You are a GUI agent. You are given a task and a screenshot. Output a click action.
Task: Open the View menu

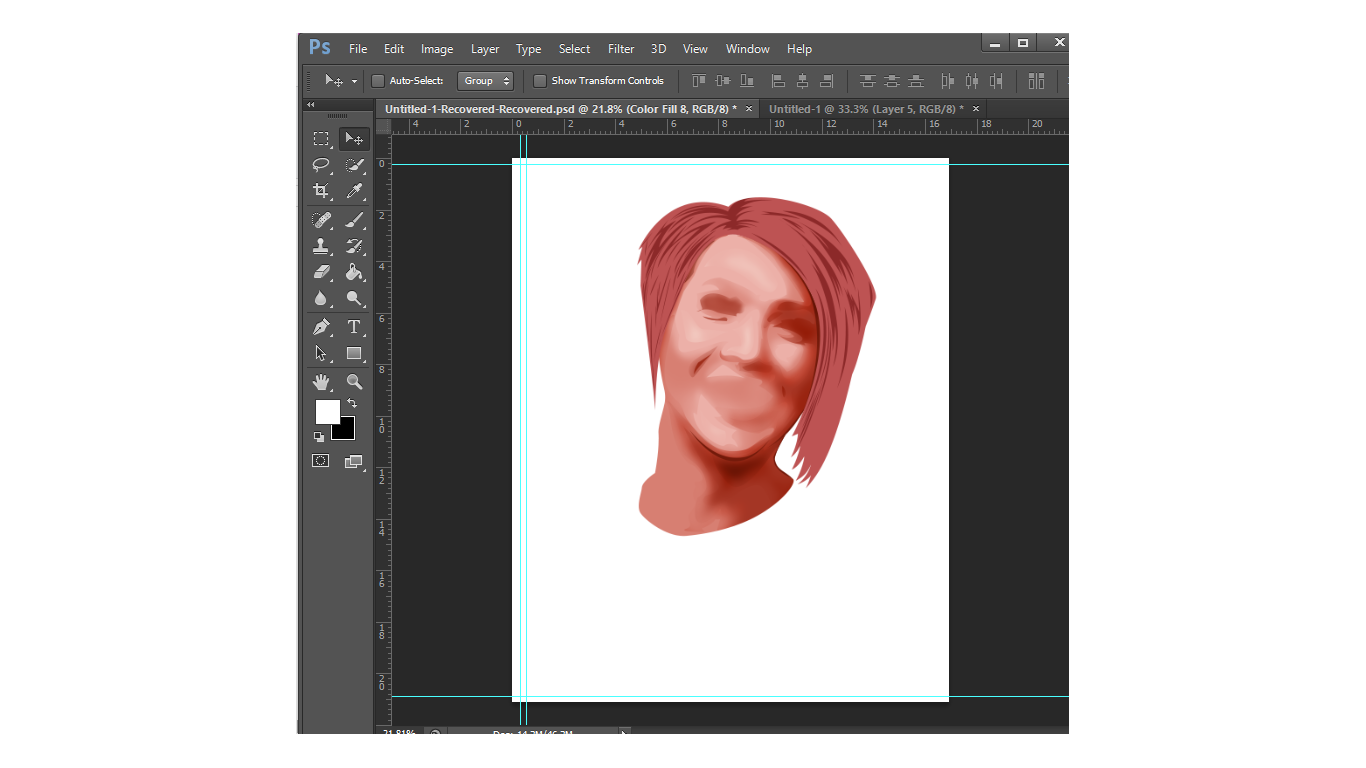click(695, 49)
